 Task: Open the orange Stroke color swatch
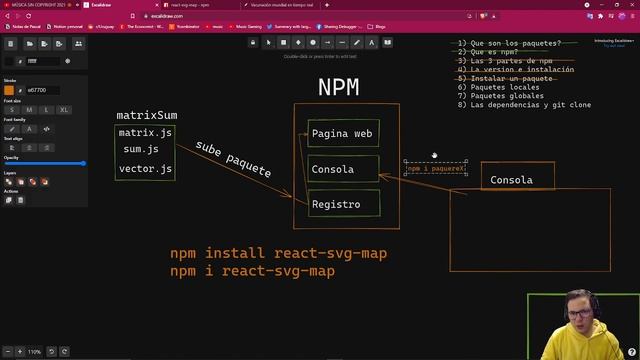pyautogui.click(x=9, y=90)
